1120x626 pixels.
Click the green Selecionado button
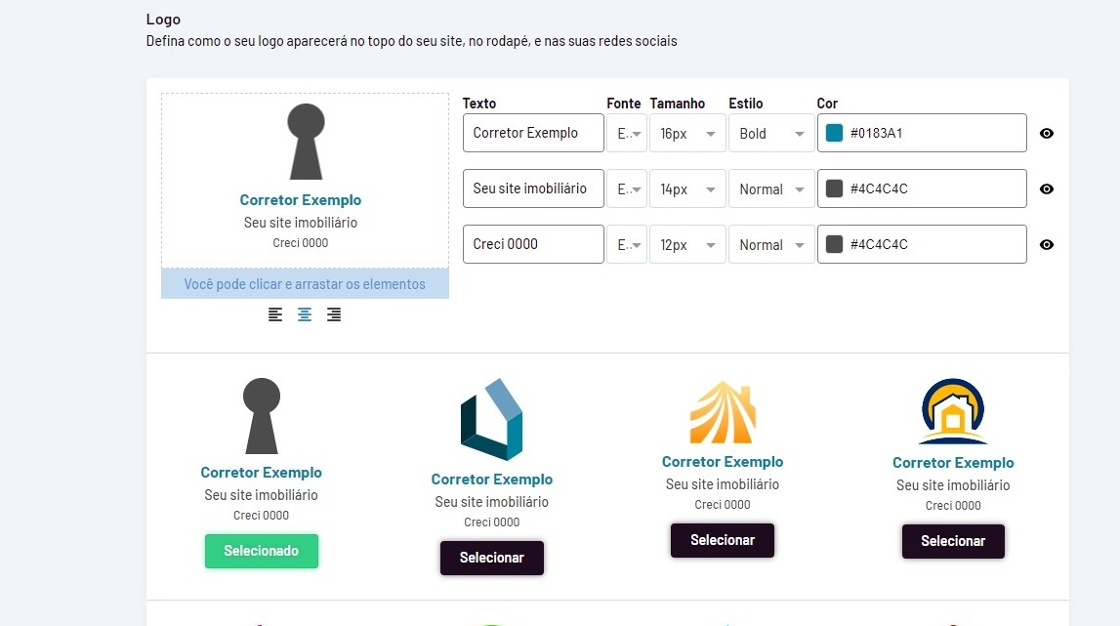(x=261, y=551)
